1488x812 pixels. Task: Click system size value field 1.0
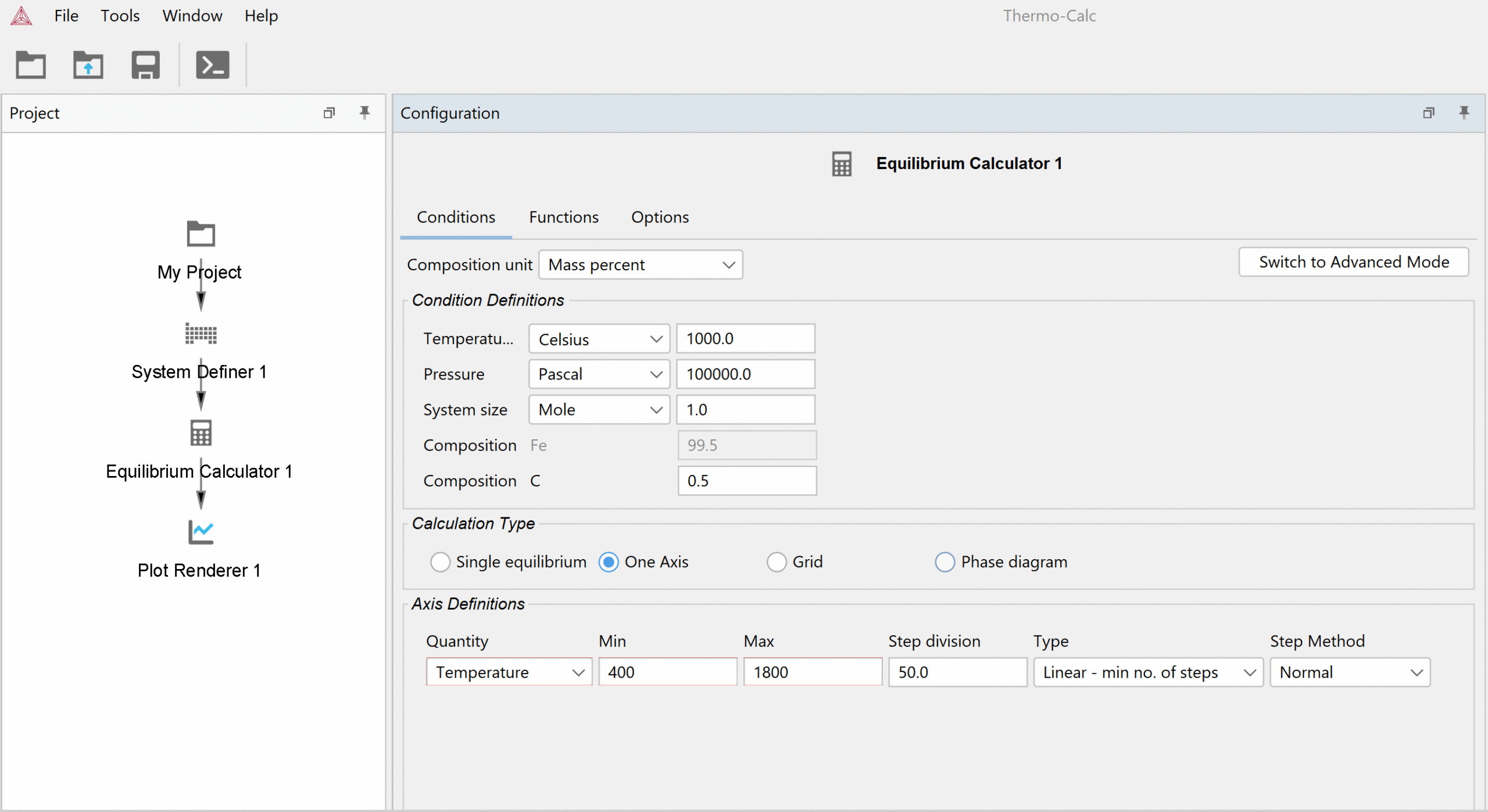746,410
